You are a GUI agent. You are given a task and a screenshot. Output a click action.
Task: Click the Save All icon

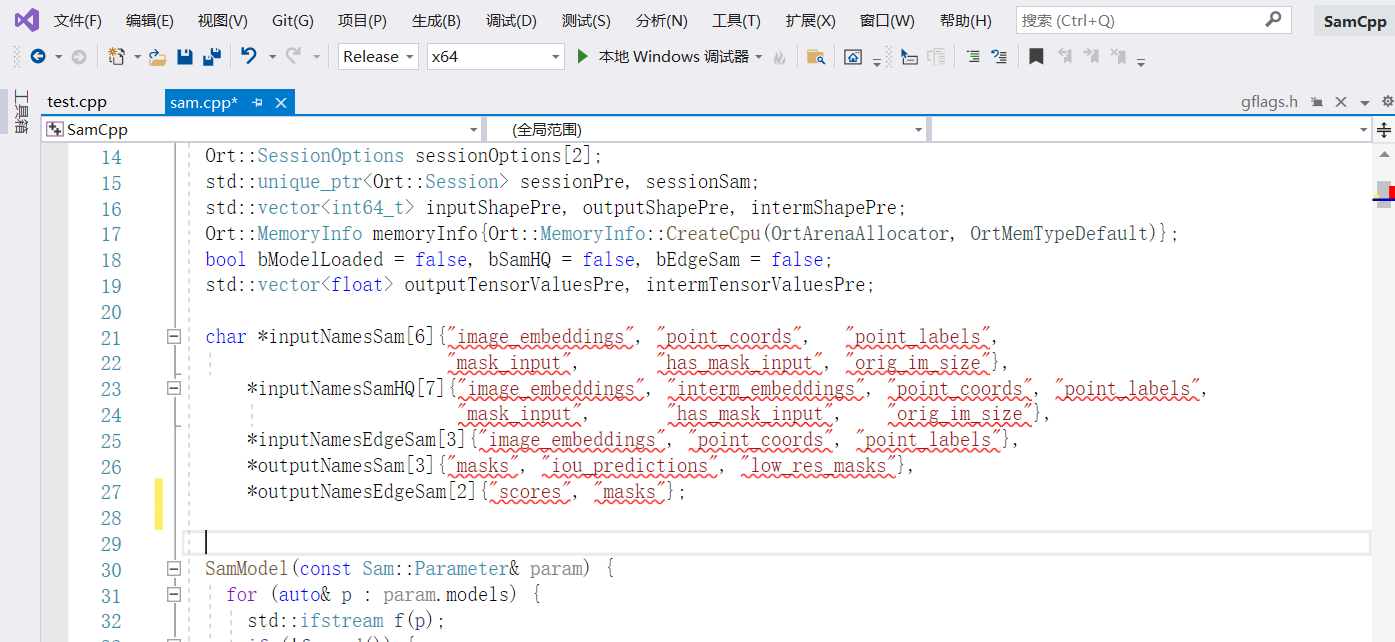tap(211, 57)
